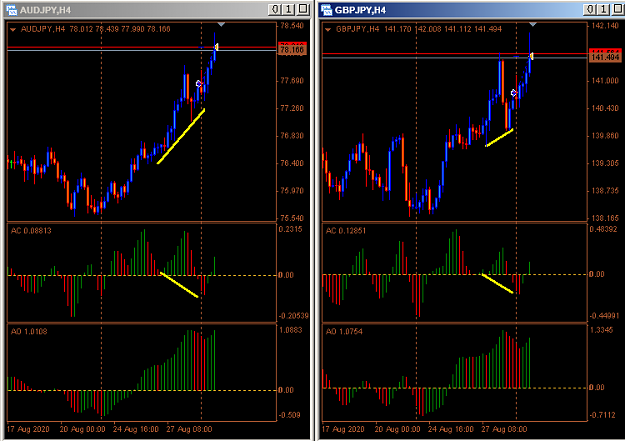The width and height of the screenshot is (625, 441).
Task: Click the white trade arrow marker on AUDJPY
Action: [199, 83]
